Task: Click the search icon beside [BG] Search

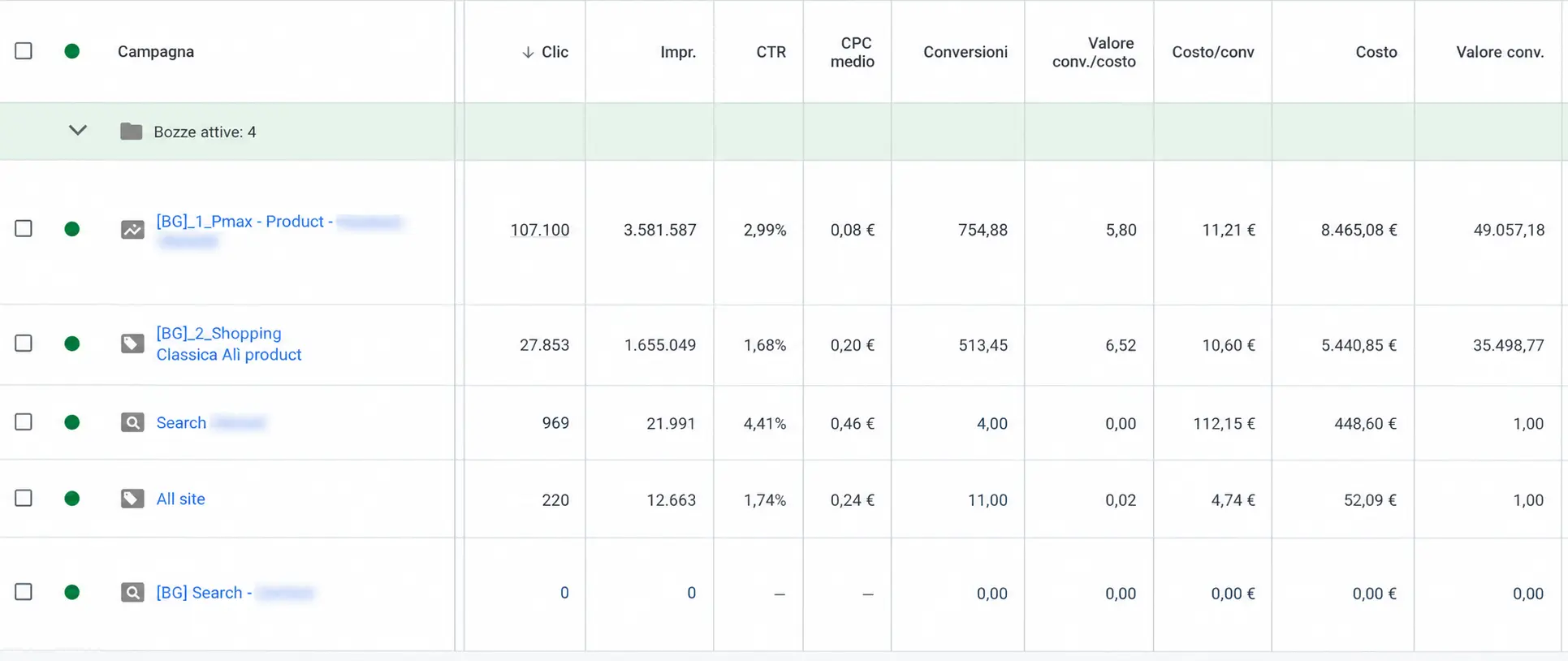Action: pos(132,593)
